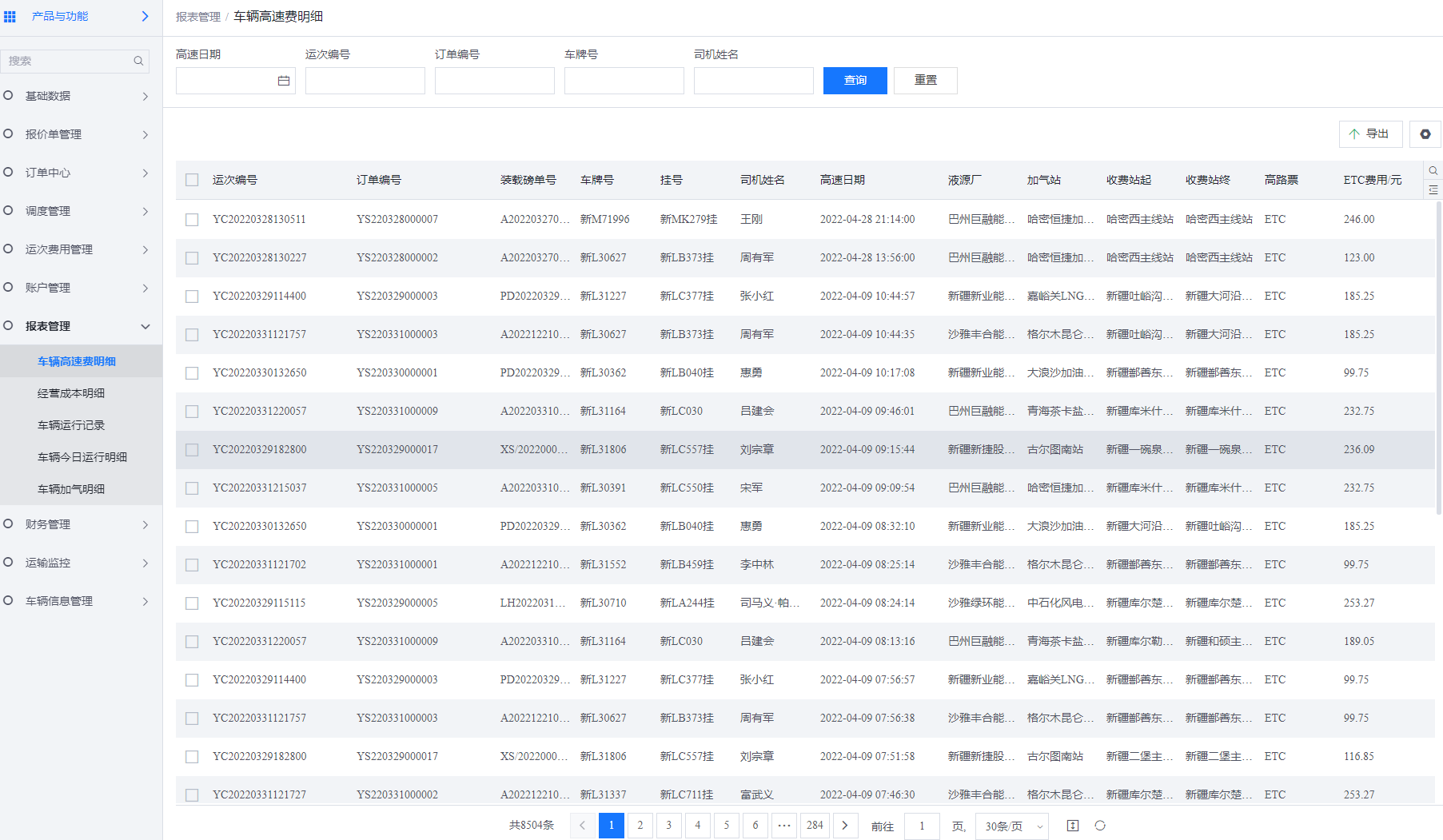Open the 30条/页 page size dropdown
This screenshot has height=840, width=1443.
(1011, 826)
